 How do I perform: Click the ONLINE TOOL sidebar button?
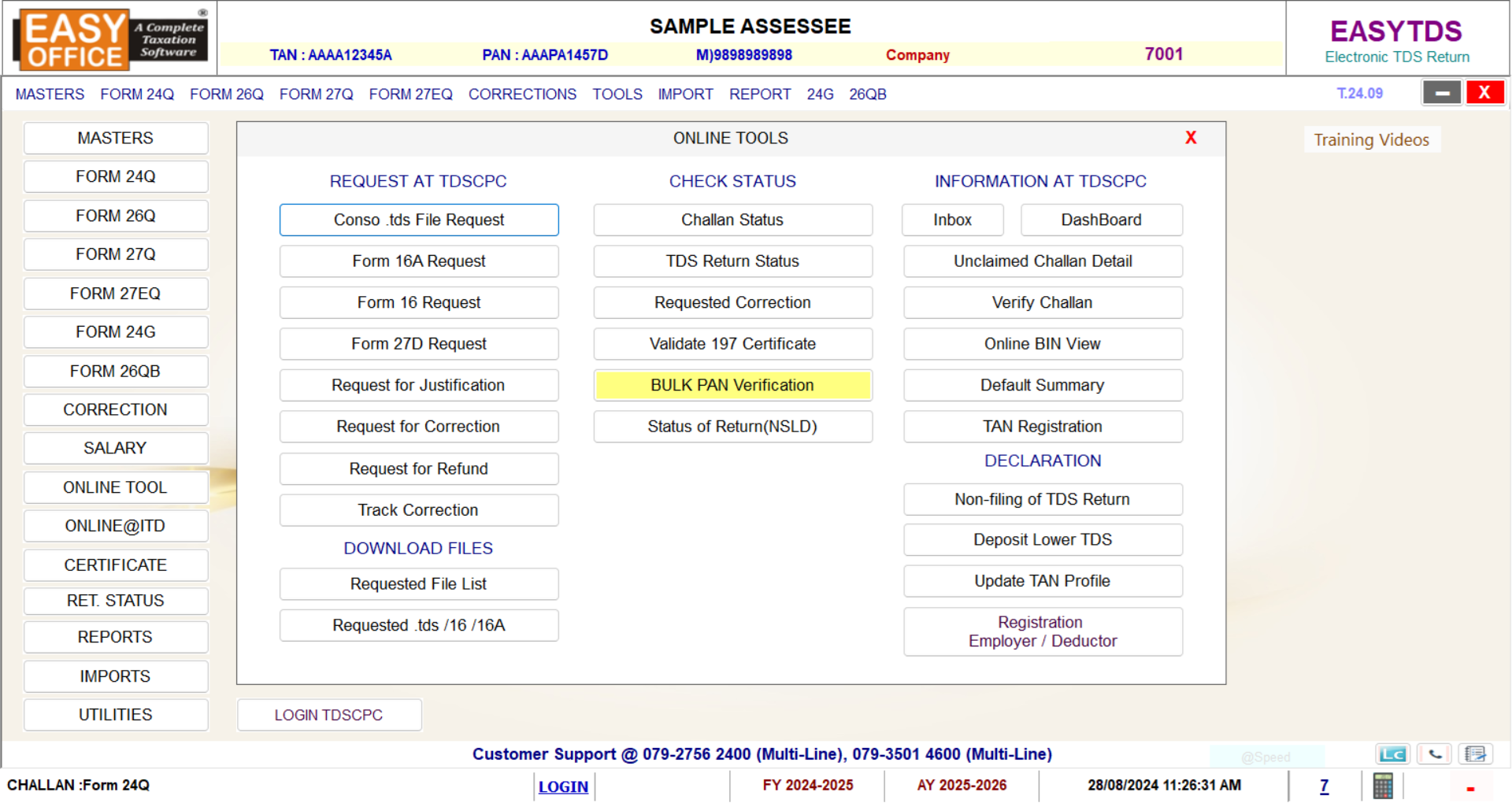(116, 488)
